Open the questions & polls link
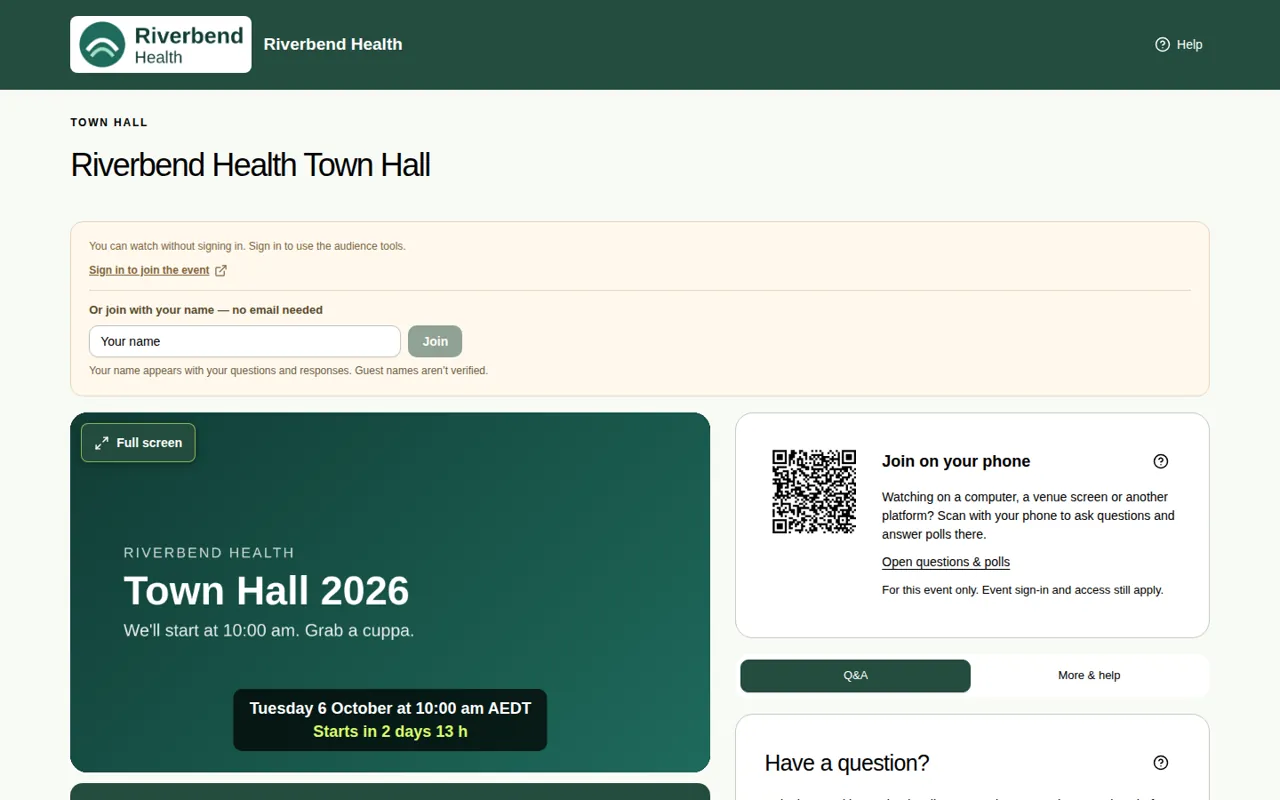1280x800 pixels. [946, 562]
